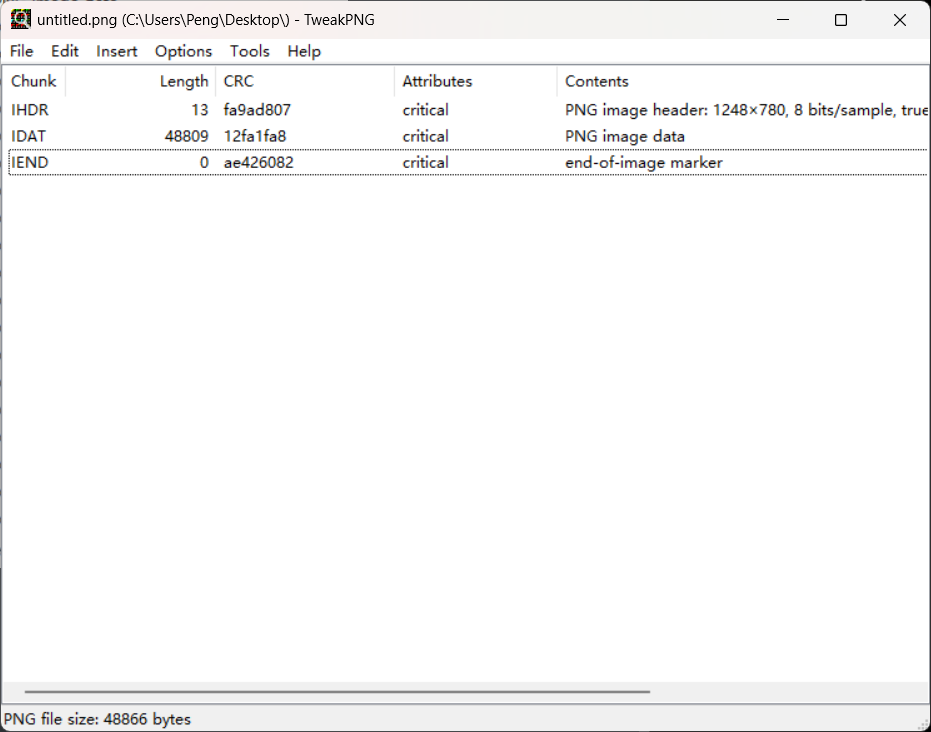Open the Insert menu
Viewport: 931px width, 732px height.
coord(116,51)
